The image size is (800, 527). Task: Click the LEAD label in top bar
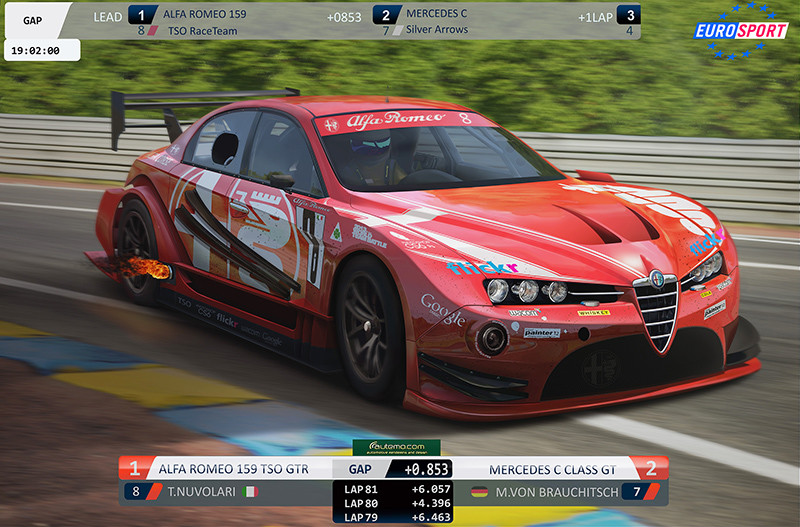pyautogui.click(x=108, y=17)
